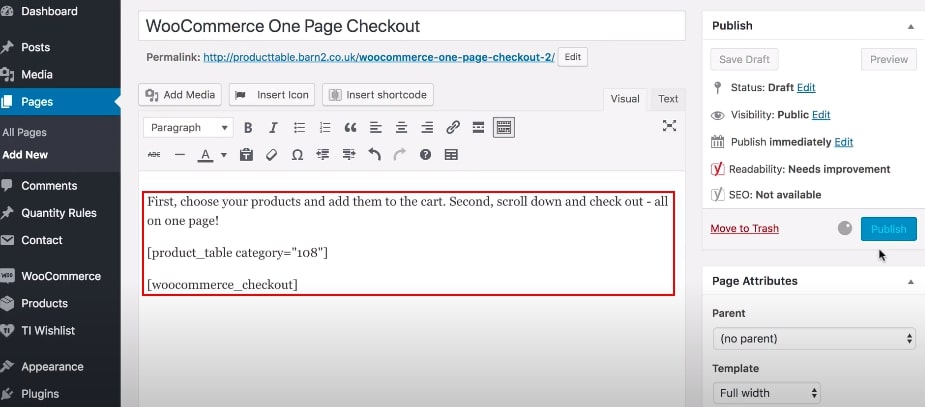Viewport: 925px width, 407px height.
Task: Insert a blockquote
Action: 350,128
